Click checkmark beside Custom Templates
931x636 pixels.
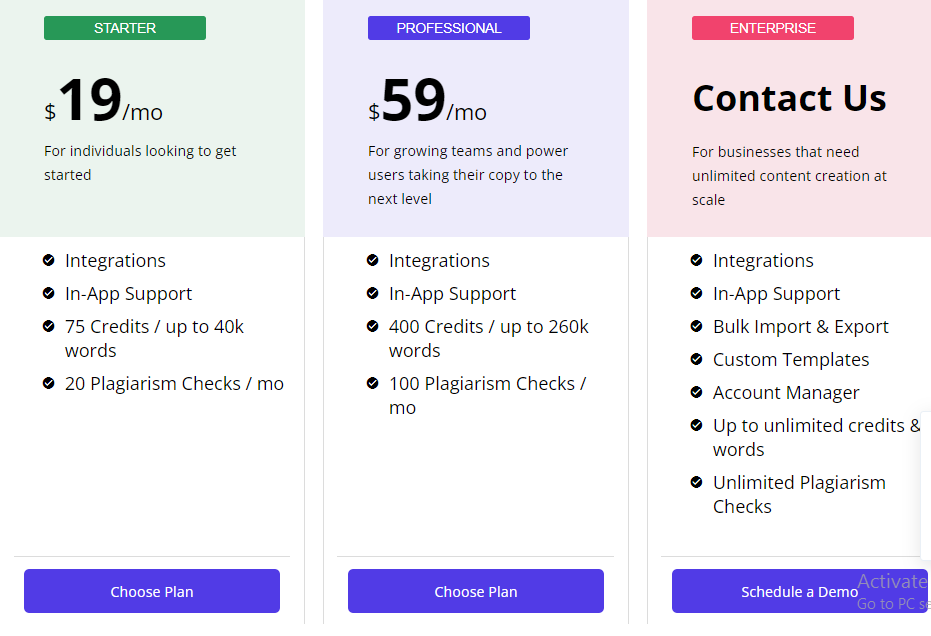(697, 359)
